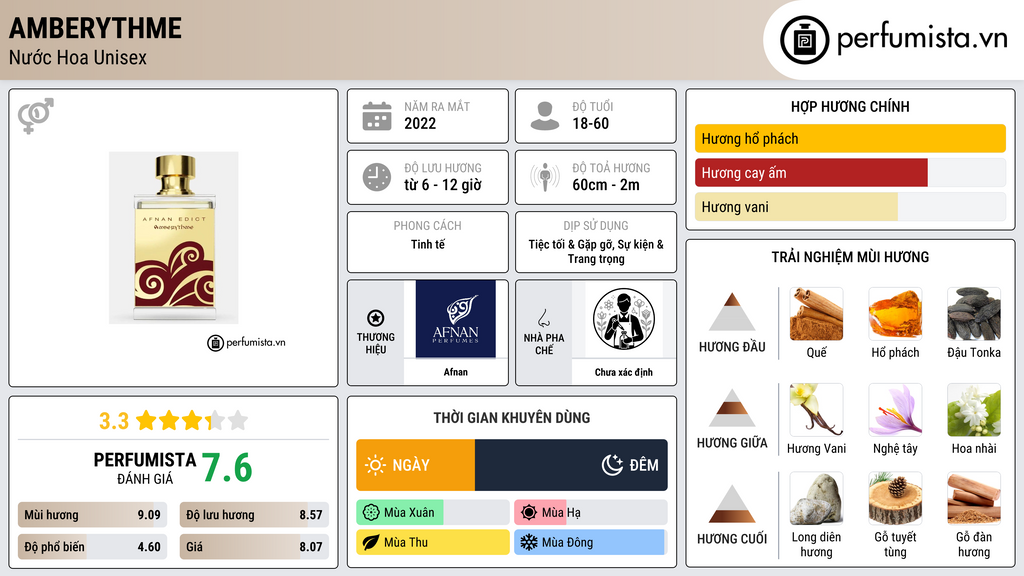
Task: Click the top notes pyramid icon
Action: pyautogui.click(x=732, y=312)
